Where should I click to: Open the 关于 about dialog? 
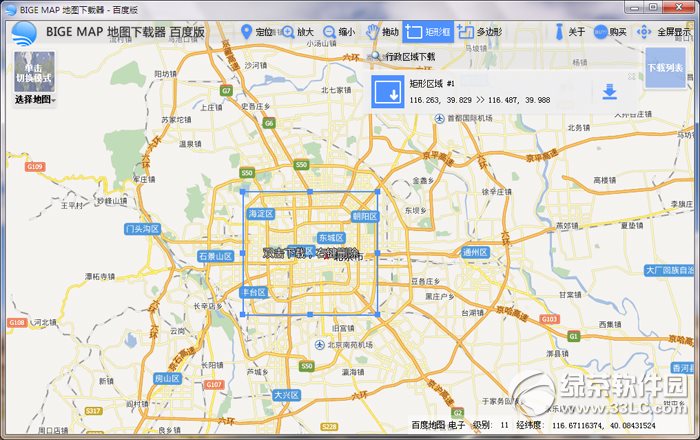tap(570, 32)
